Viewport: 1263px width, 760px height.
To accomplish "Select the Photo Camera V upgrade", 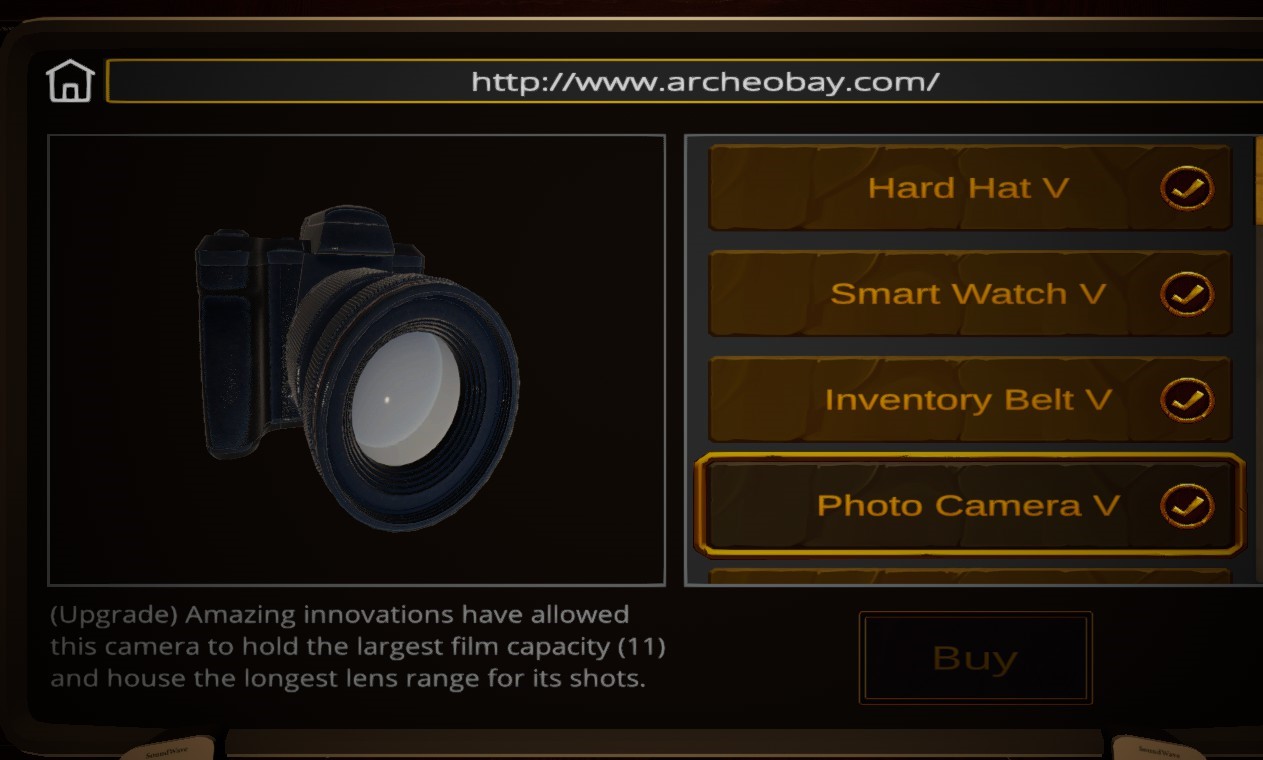I will 970,505.
